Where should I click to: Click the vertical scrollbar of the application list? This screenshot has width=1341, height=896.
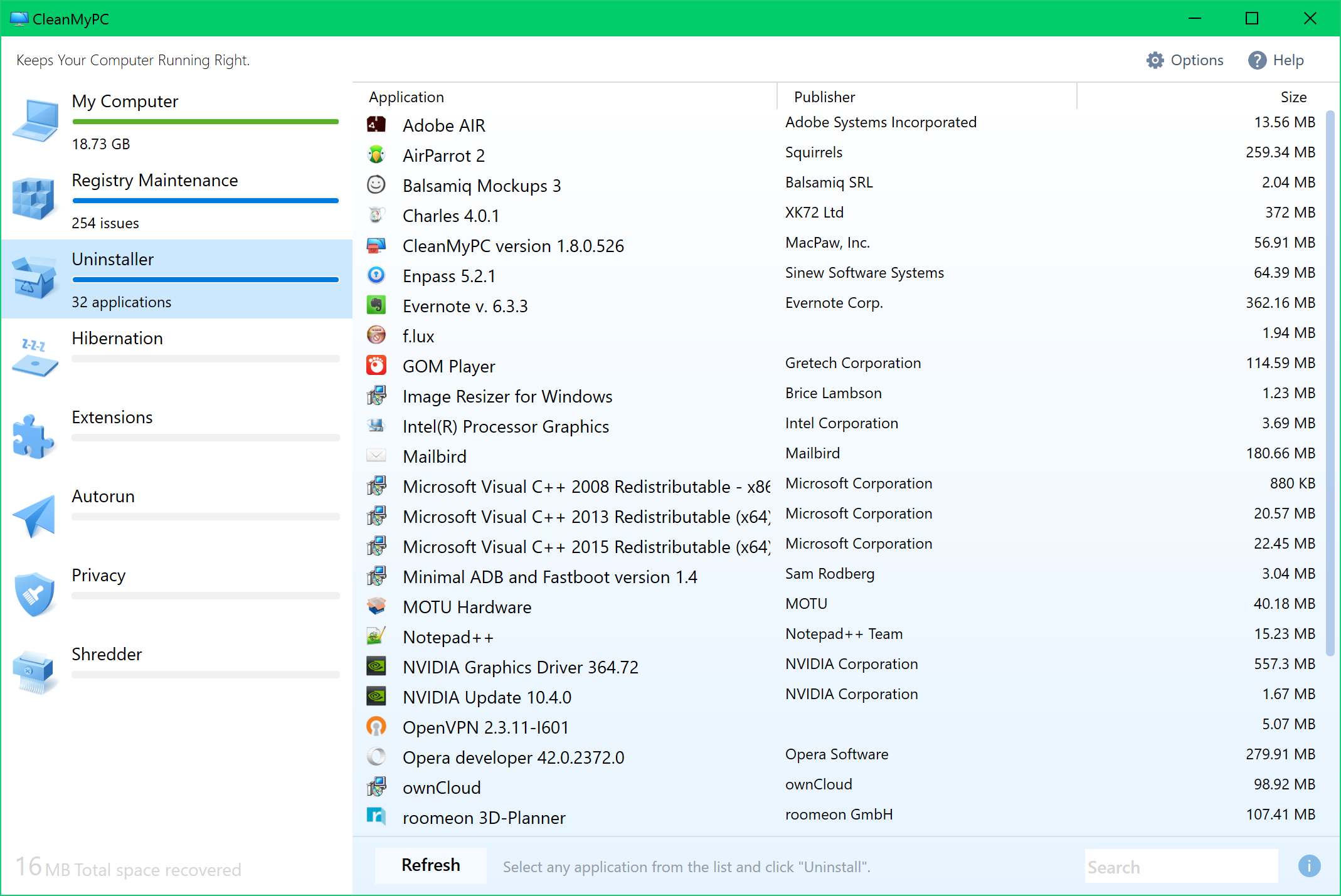(x=1330, y=382)
